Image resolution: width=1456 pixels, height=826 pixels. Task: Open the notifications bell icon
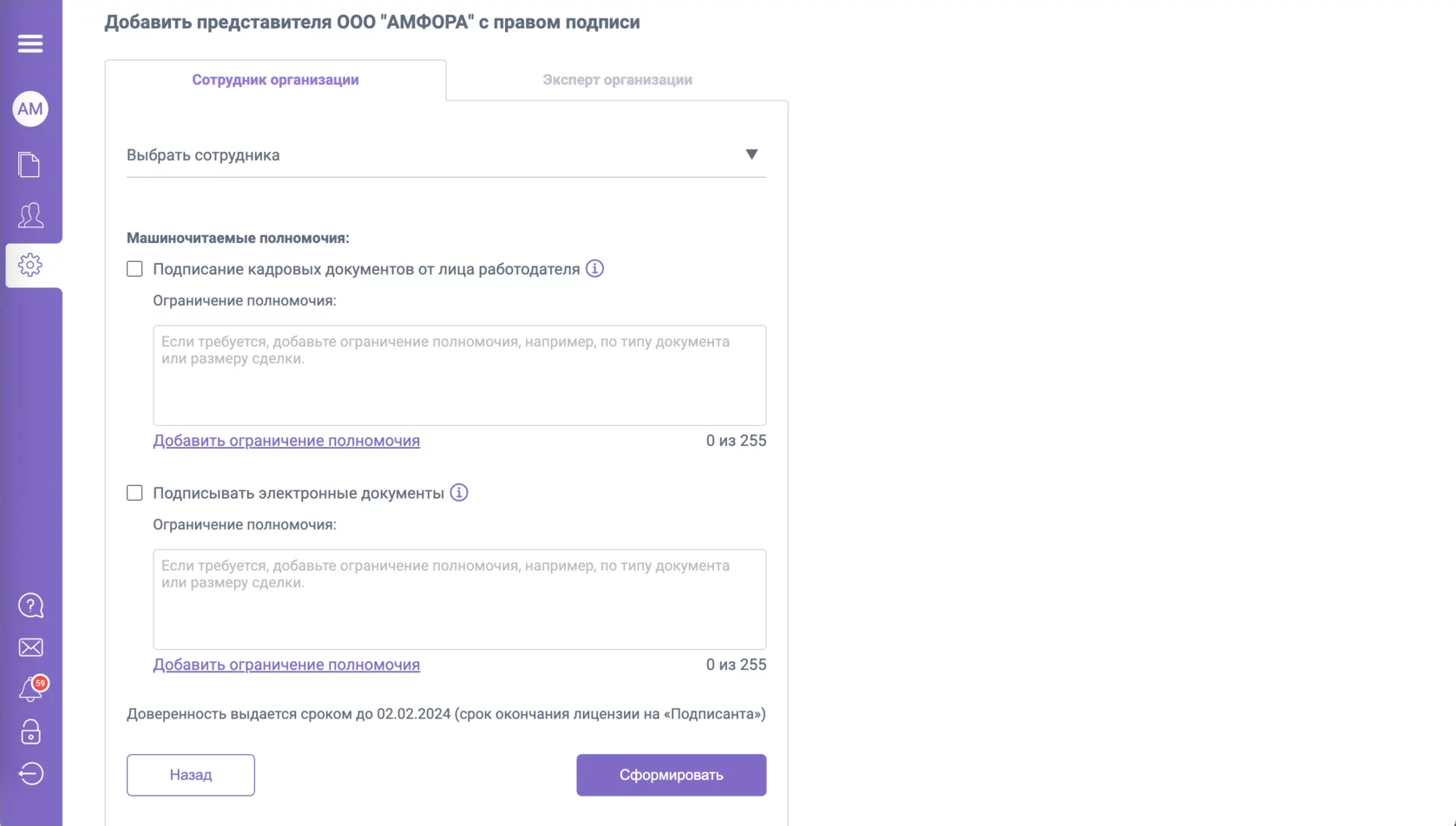point(30,690)
